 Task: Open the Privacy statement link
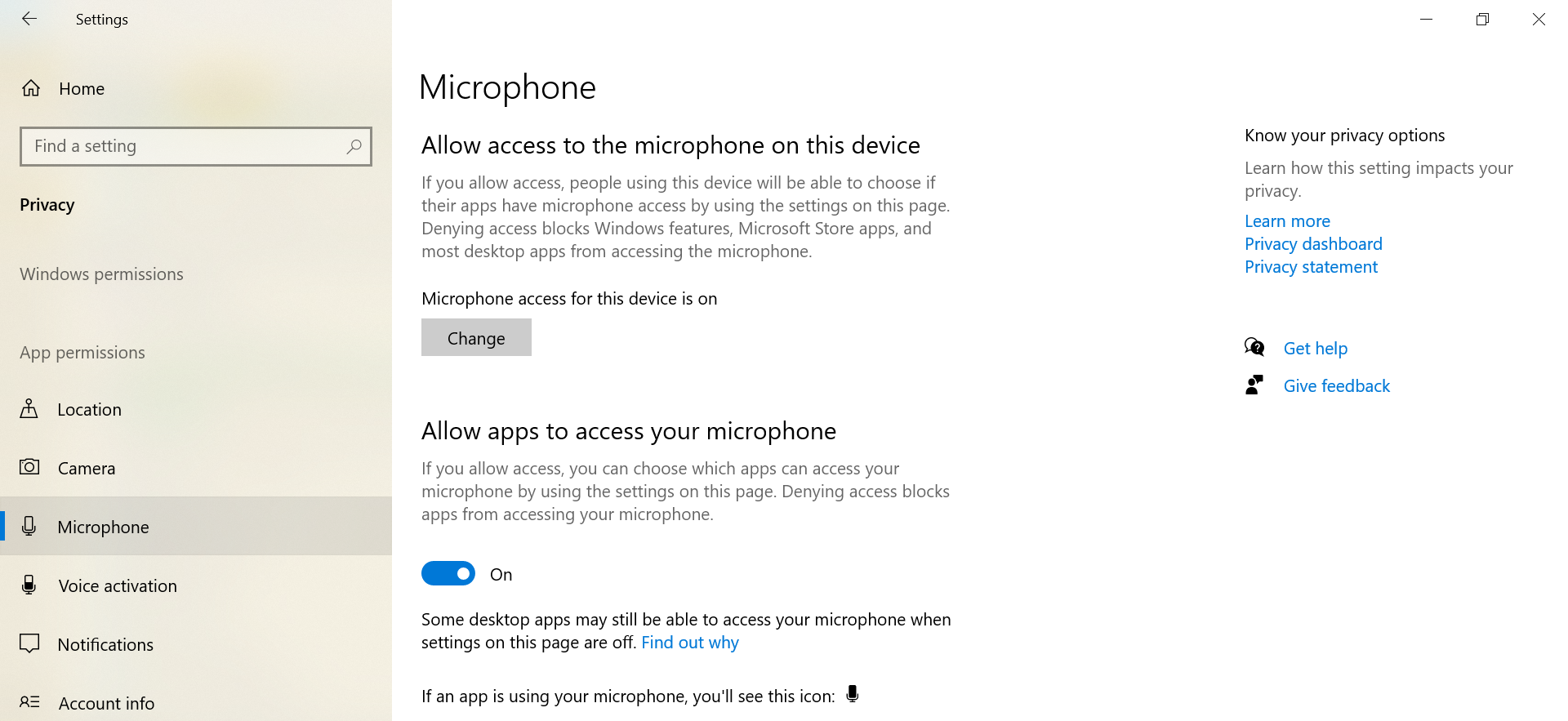[1311, 267]
